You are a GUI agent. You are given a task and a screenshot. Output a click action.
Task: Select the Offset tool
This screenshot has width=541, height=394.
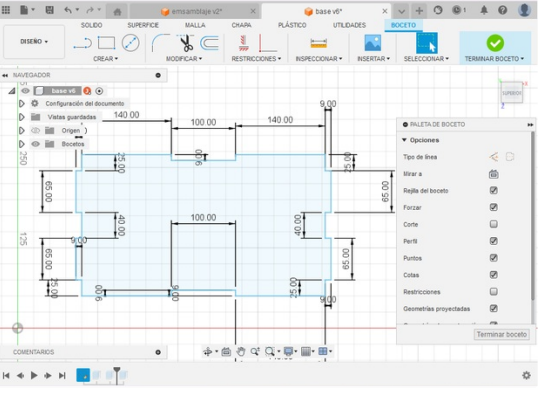click(209, 43)
